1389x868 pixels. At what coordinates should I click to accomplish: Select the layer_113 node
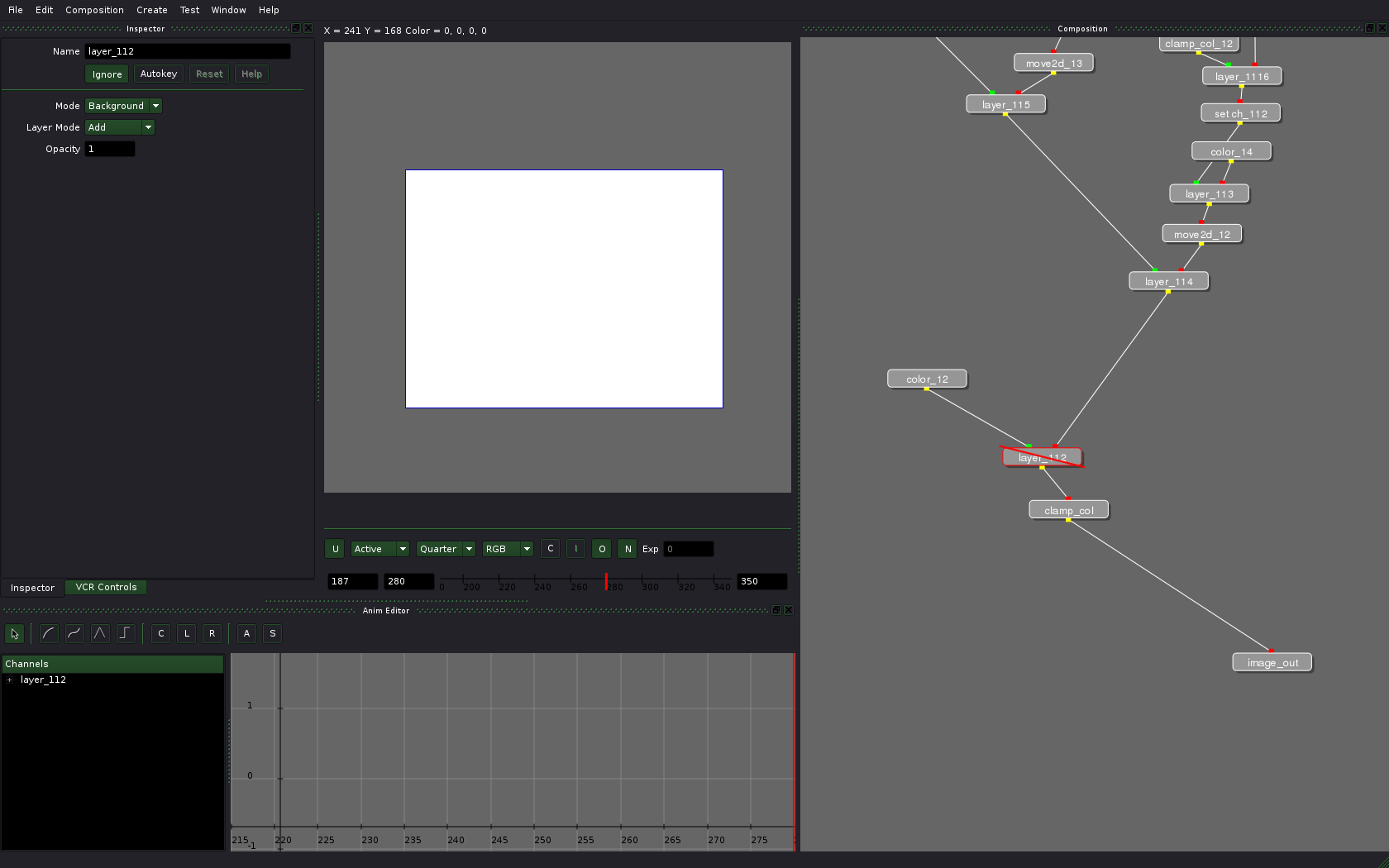pyautogui.click(x=1210, y=194)
